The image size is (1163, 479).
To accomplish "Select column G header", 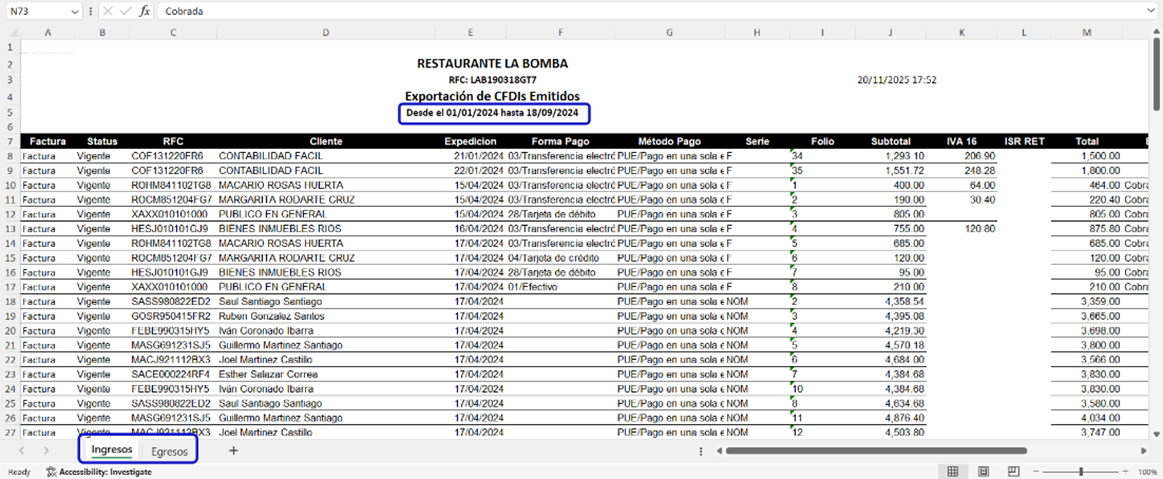I will pyautogui.click(x=670, y=32).
